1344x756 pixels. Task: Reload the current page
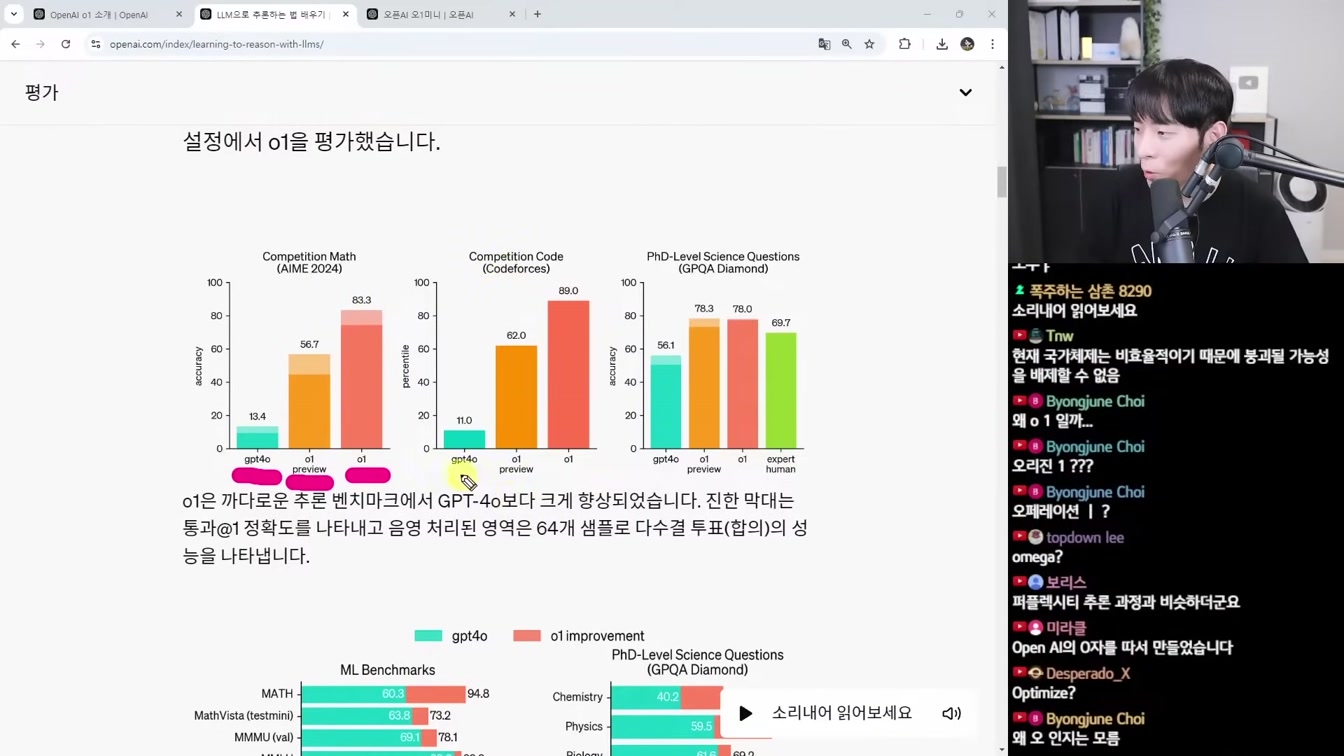[66, 44]
